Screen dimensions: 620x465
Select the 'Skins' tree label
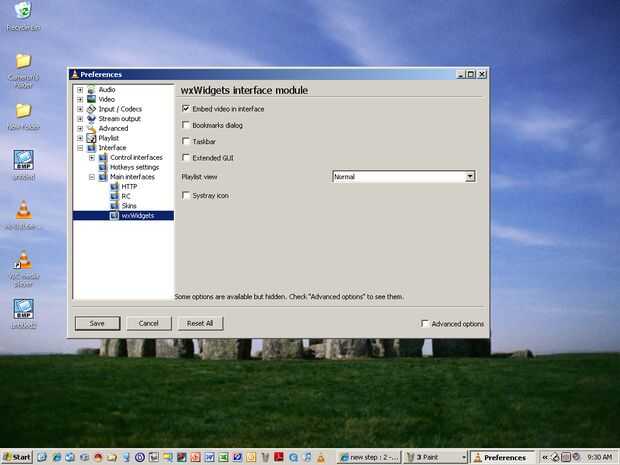click(129, 206)
